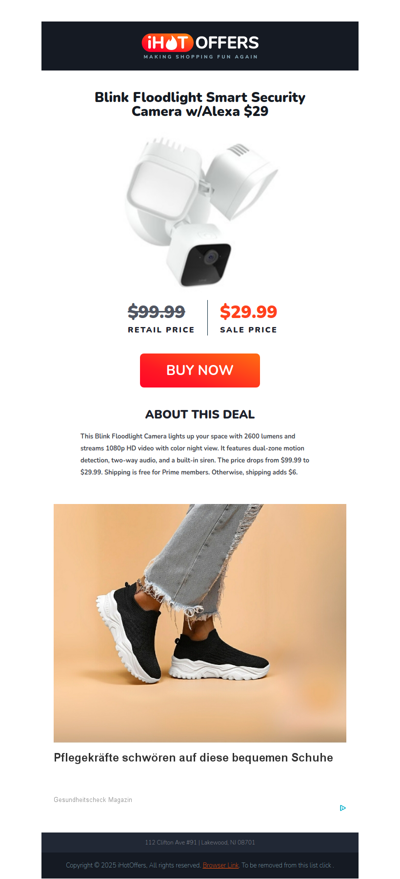Click the Pflegekräfte schwören ad headline
The image size is (400, 879).
(x=193, y=758)
